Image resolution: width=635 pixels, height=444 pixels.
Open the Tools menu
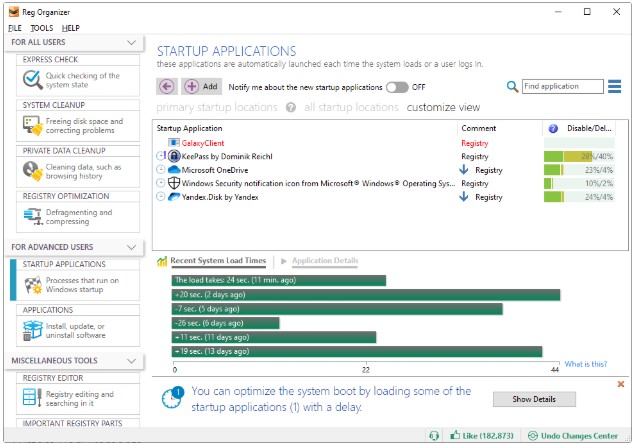(41, 28)
